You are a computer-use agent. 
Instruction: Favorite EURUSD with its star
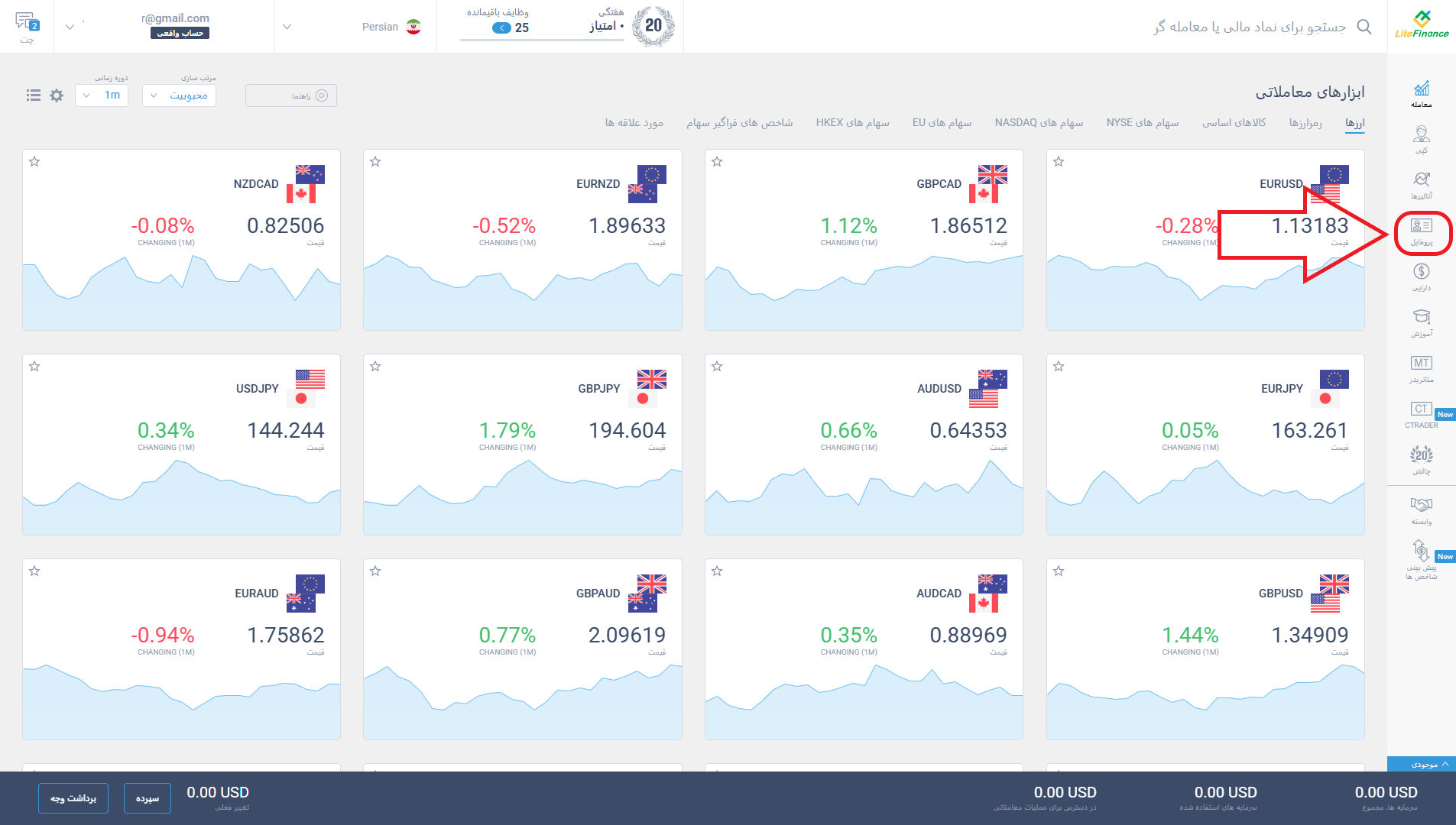[1059, 161]
